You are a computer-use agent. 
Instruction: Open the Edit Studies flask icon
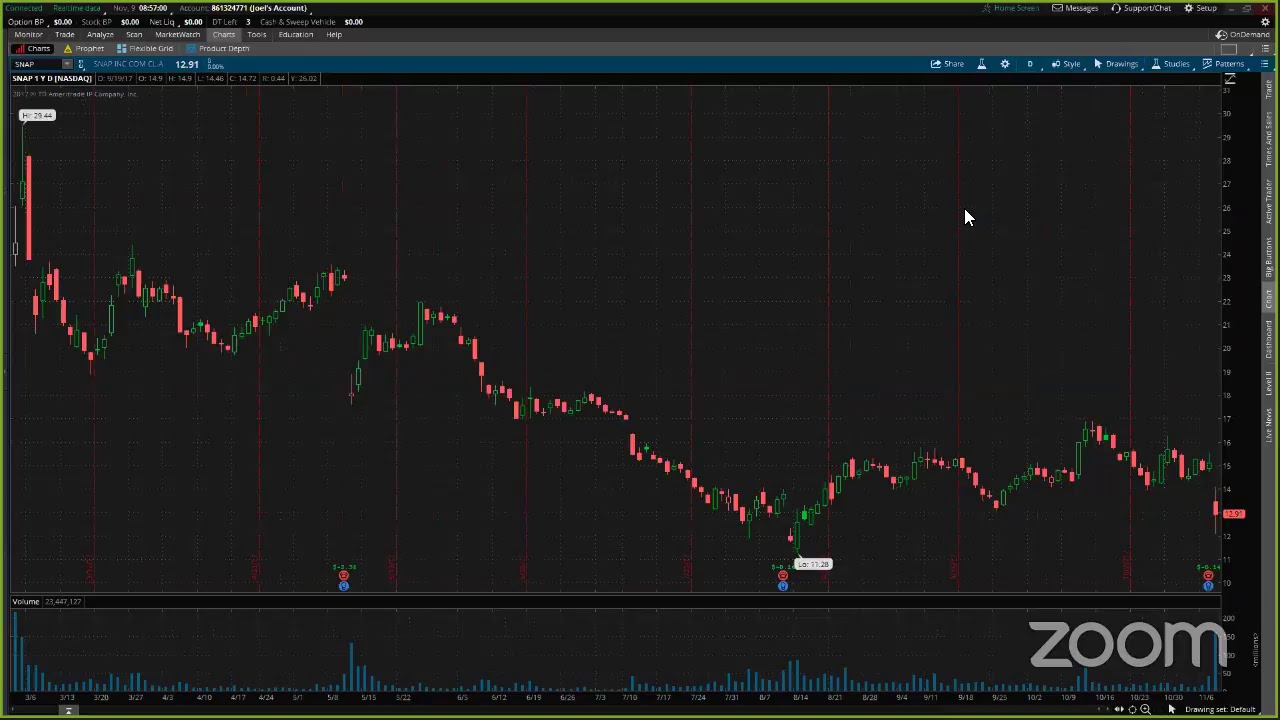(x=981, y=64)
